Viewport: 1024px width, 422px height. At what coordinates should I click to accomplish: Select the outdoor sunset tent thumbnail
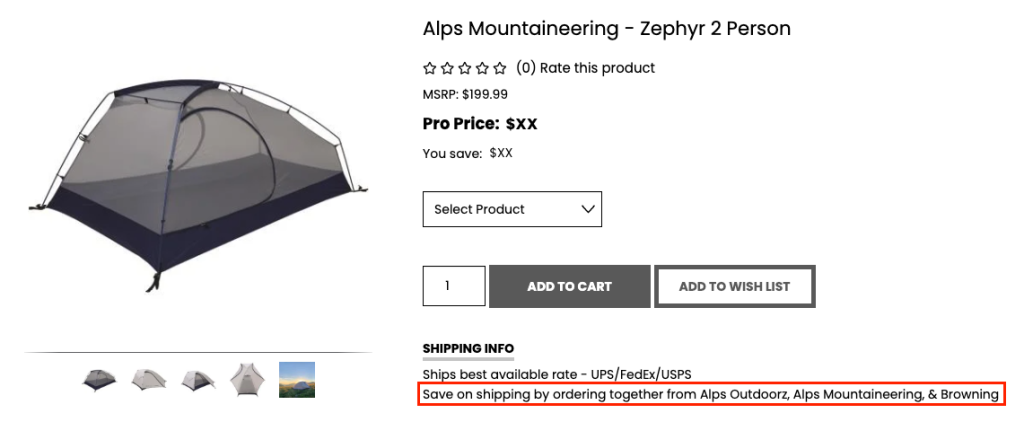pos(297,380)
